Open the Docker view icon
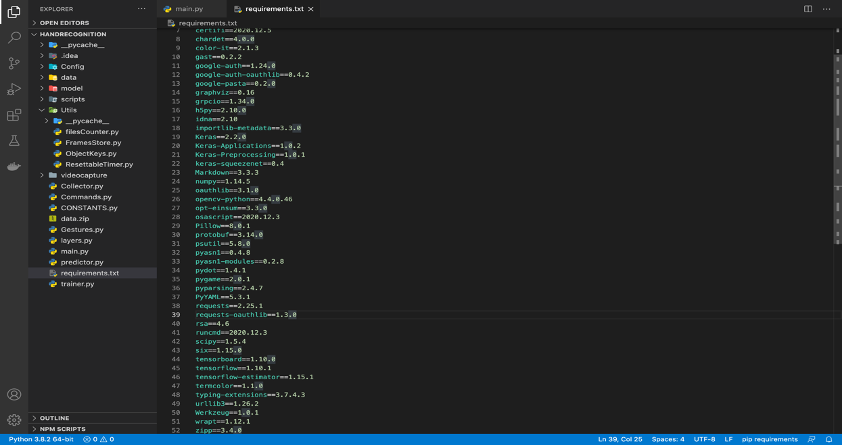Screen dimensions: 843x445 click(14, 166)
